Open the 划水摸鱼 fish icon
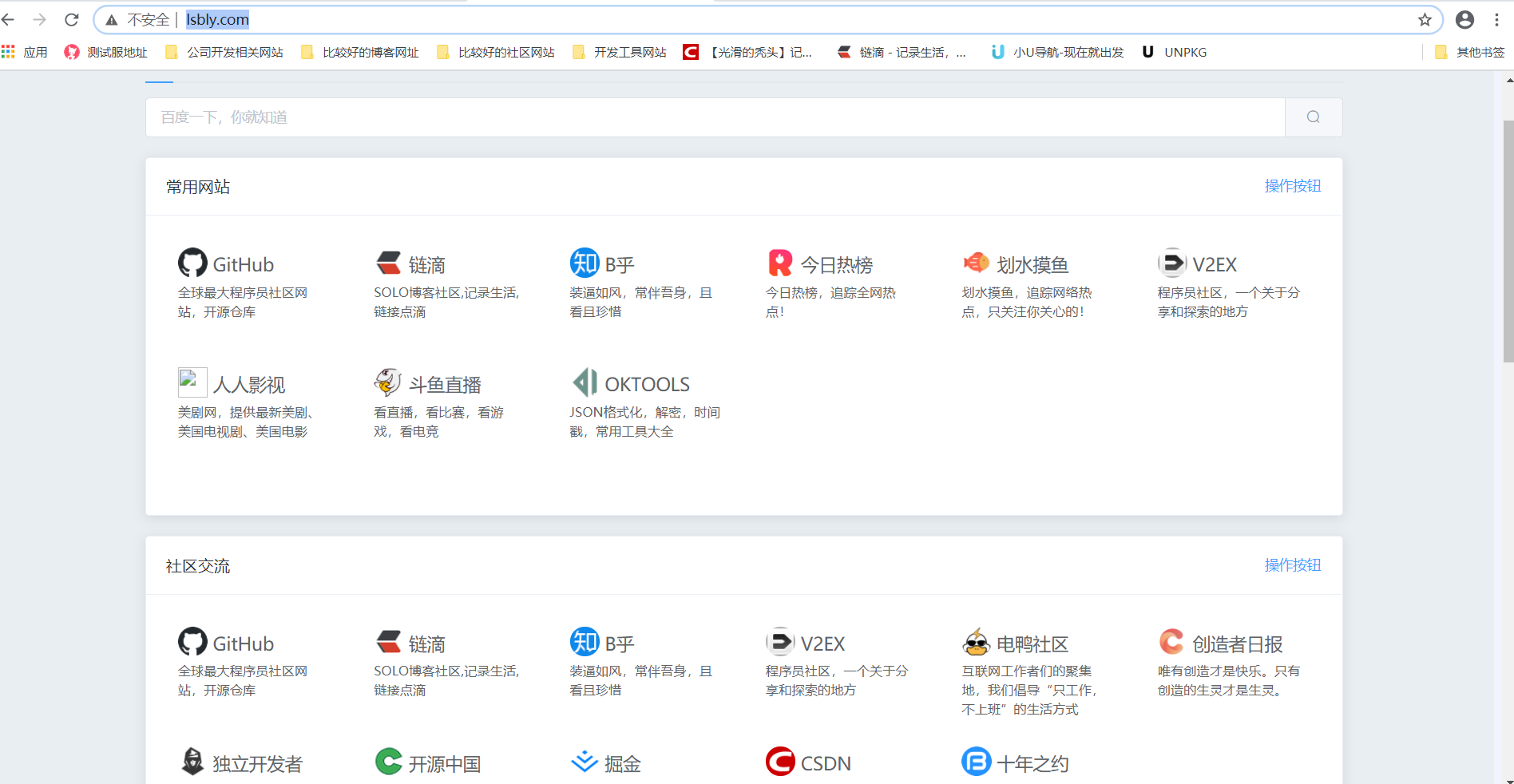 click(976, 262)
